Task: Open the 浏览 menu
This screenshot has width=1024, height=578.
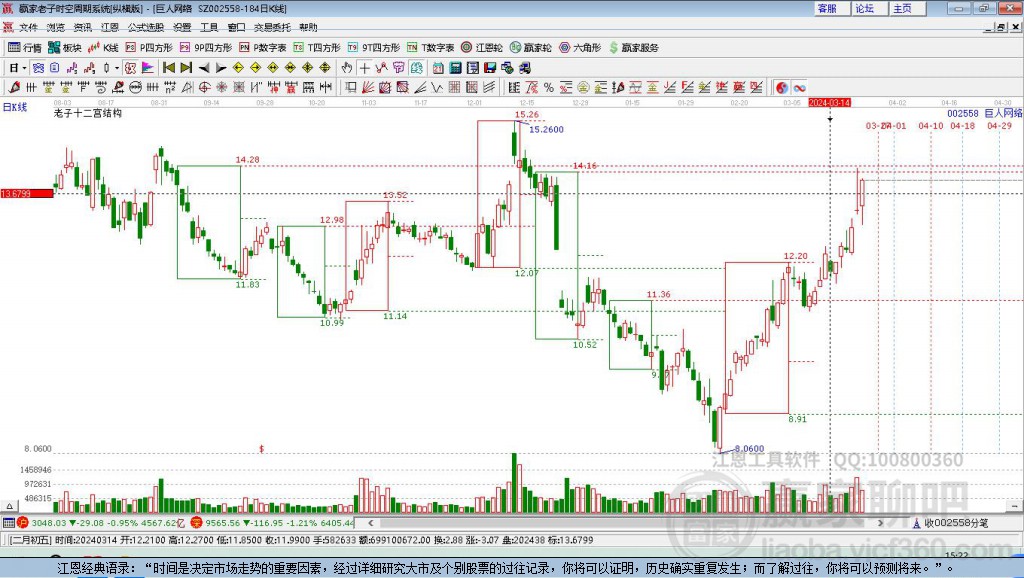Action: click(56, 27)
